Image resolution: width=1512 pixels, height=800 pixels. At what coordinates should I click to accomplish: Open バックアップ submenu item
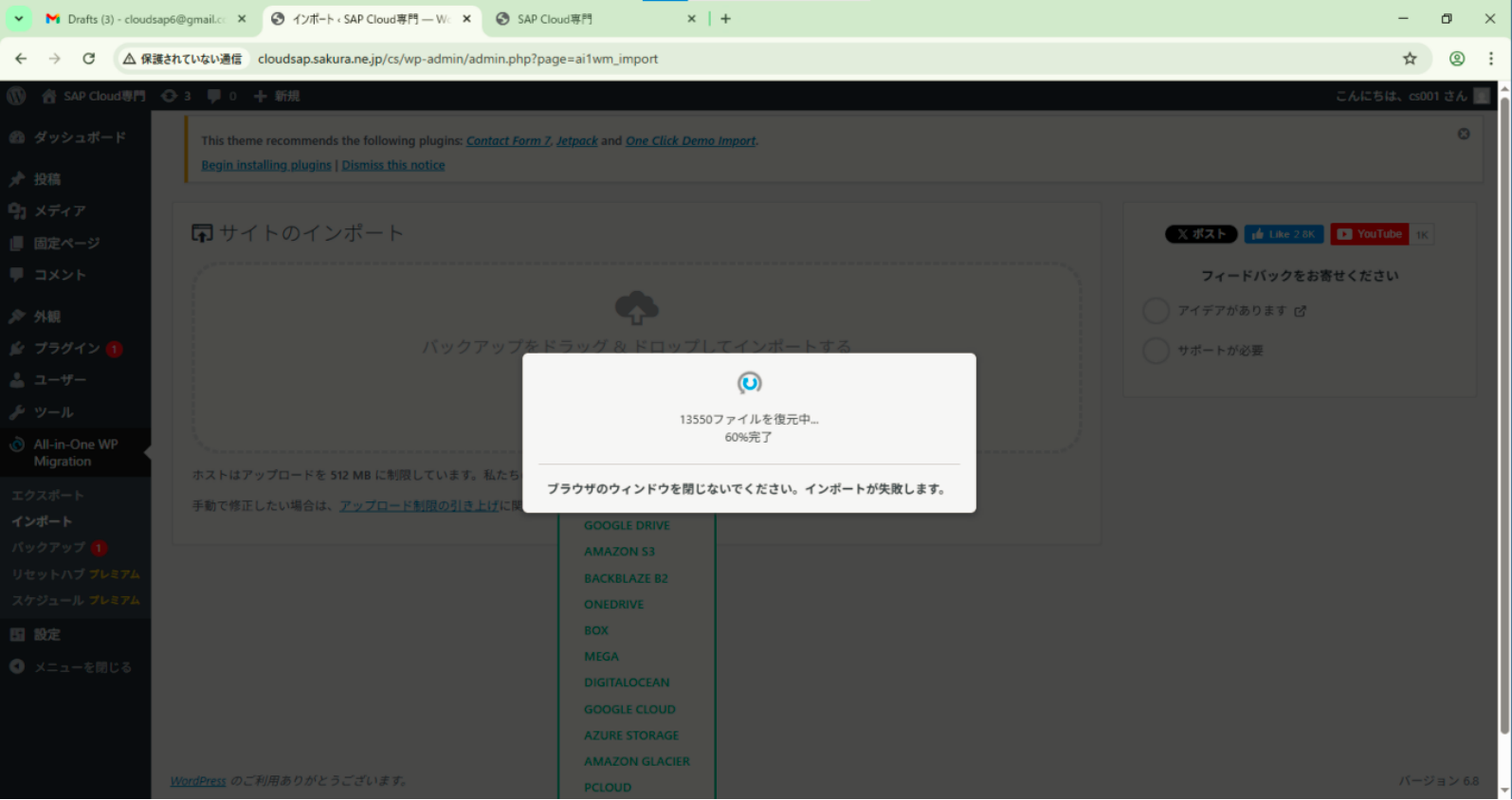59,548
